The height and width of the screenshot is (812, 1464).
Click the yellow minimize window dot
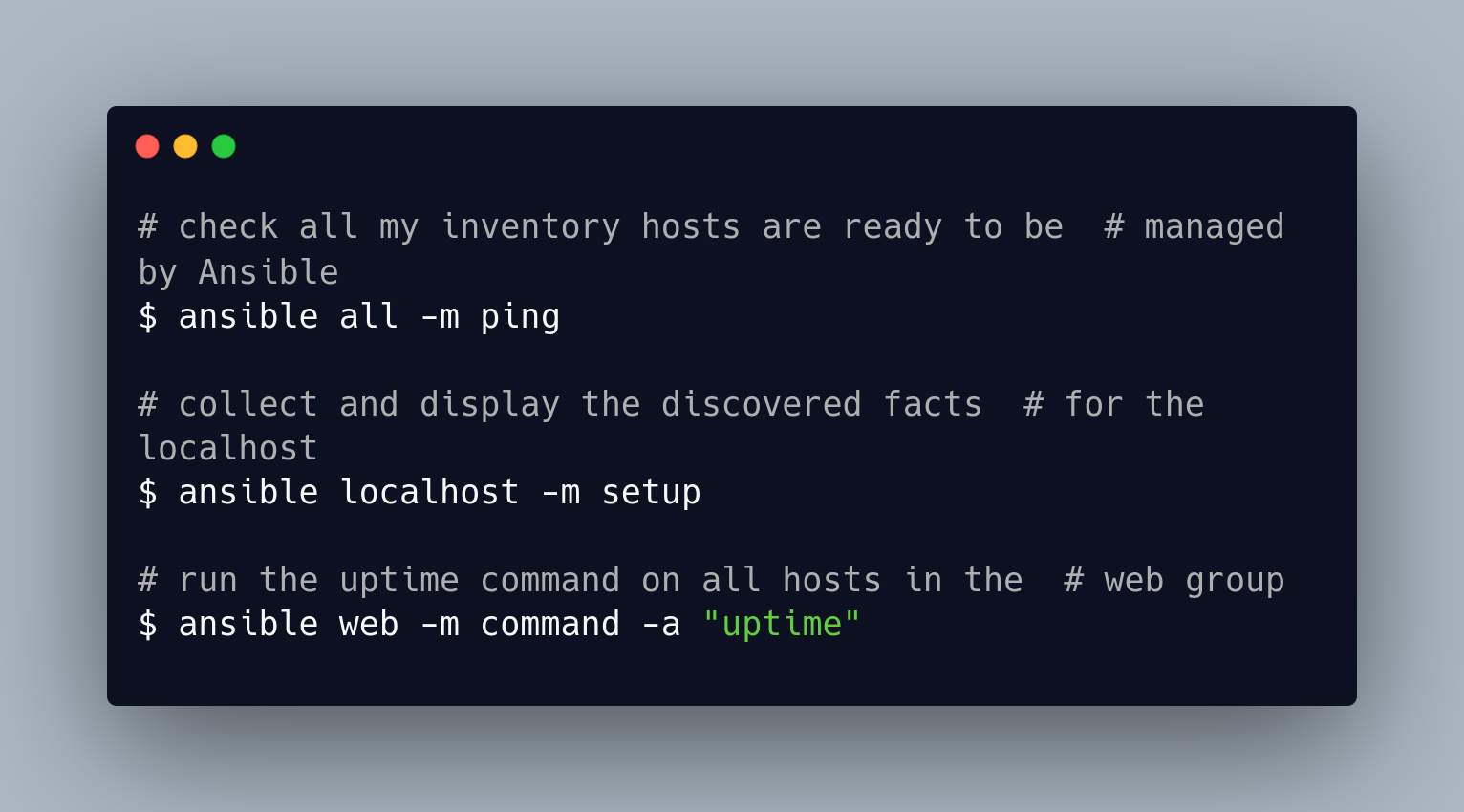(x=185, y=146)
